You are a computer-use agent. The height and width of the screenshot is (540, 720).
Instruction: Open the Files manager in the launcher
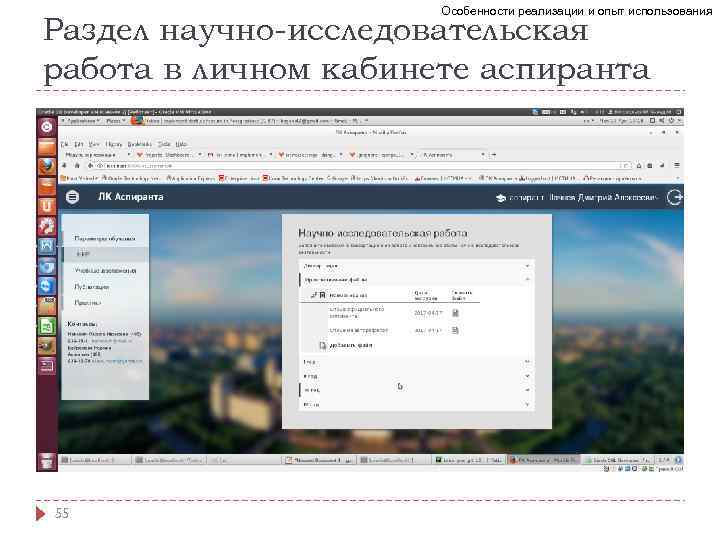pos(46,147)
